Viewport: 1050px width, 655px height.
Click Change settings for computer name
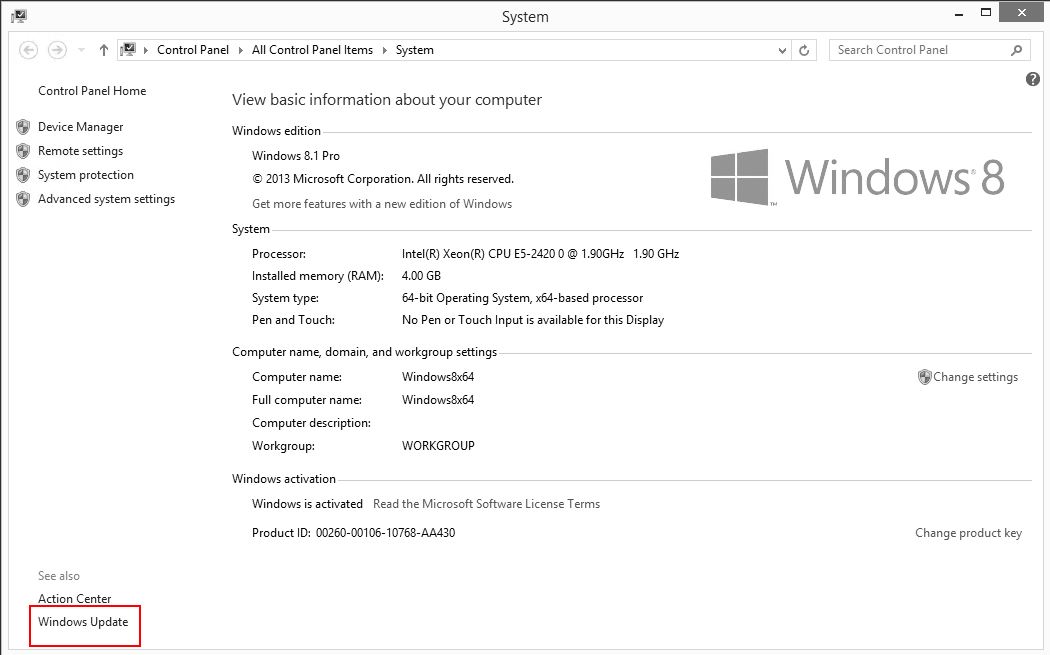(975, 377)
